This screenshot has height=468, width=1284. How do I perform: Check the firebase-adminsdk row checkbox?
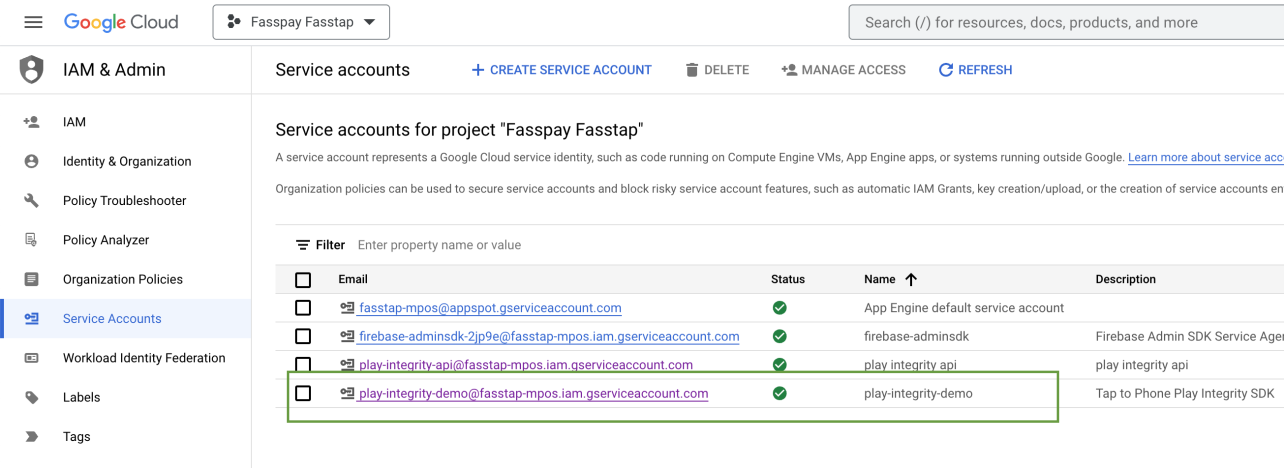tap(303, 337)
